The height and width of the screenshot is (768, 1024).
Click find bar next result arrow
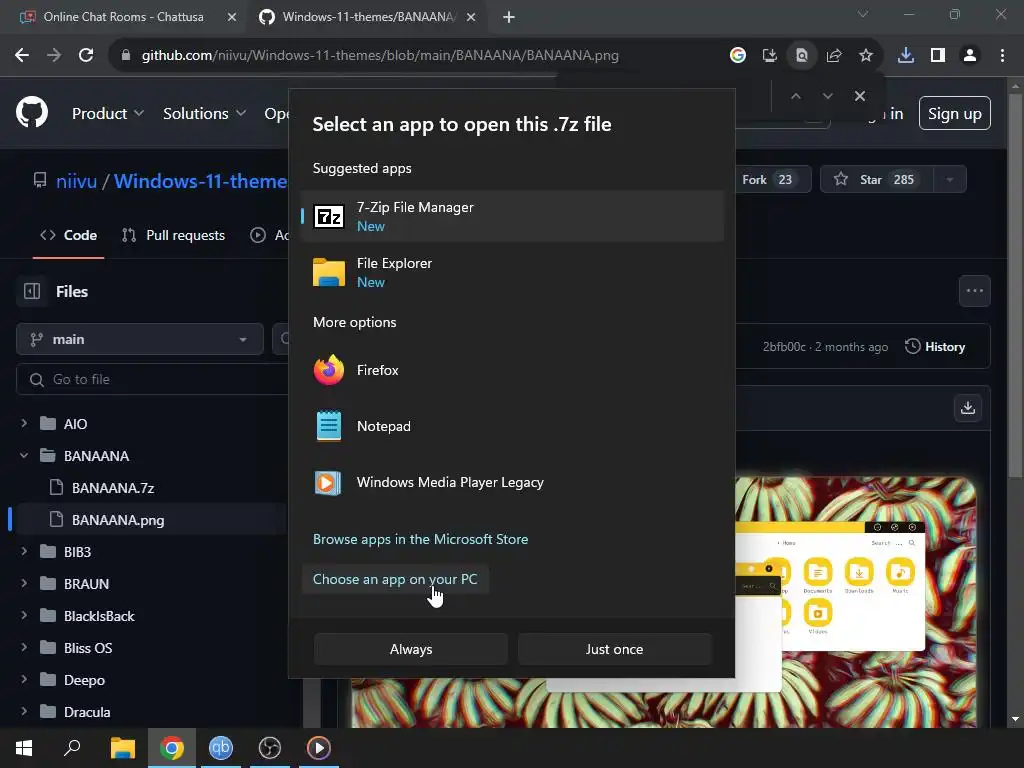(827, 96)
